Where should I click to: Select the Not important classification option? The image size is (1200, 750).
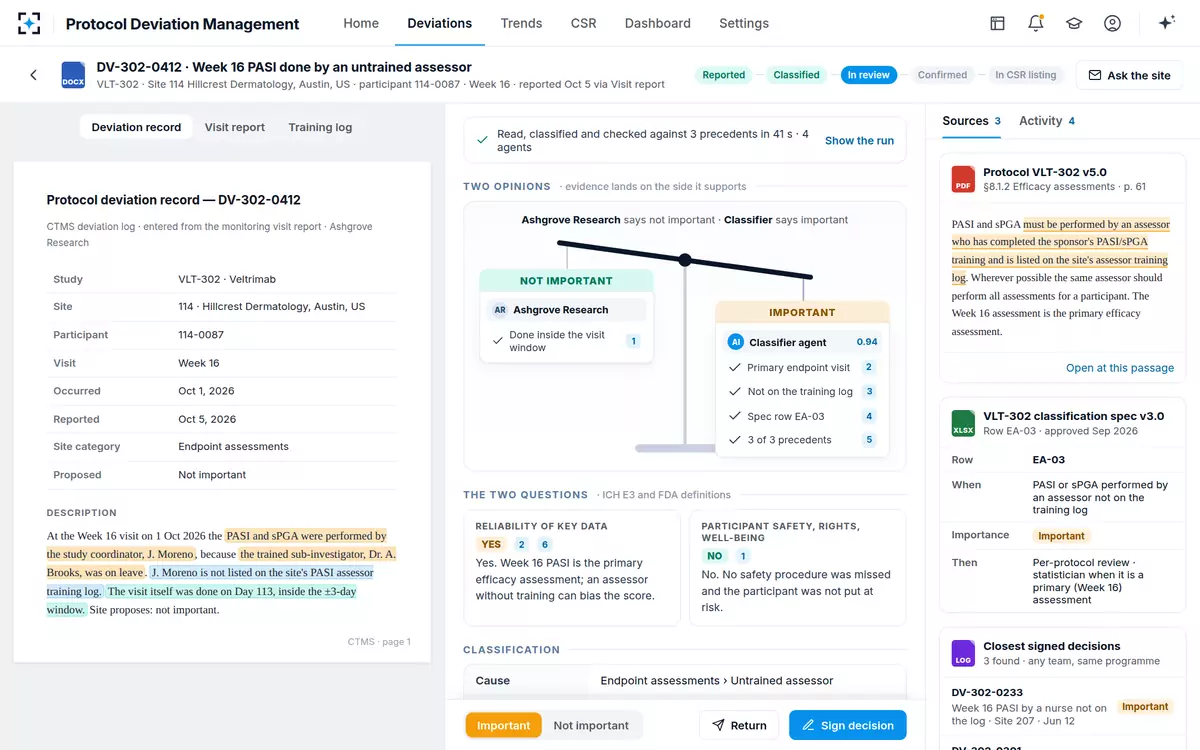point(591,725)
